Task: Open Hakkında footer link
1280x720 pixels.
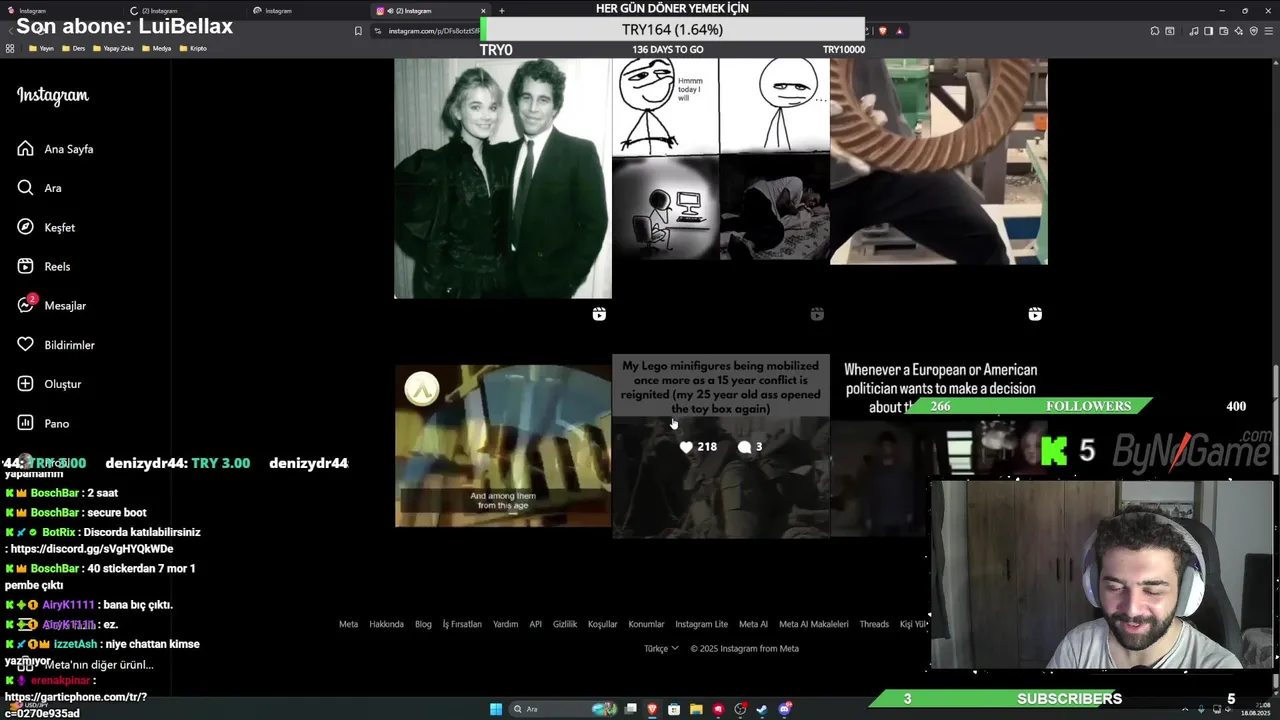Action: point(386,624)
